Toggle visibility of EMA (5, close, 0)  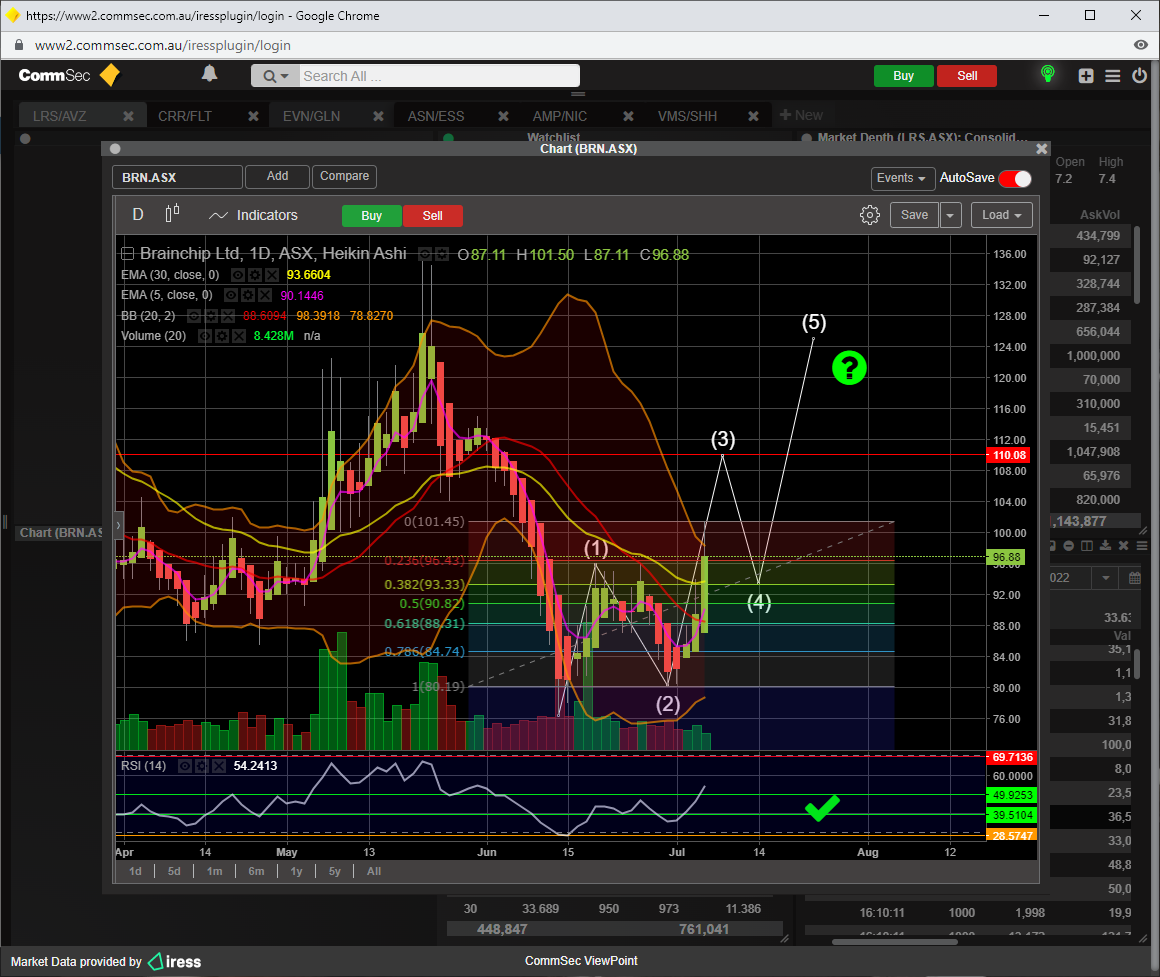232,295
